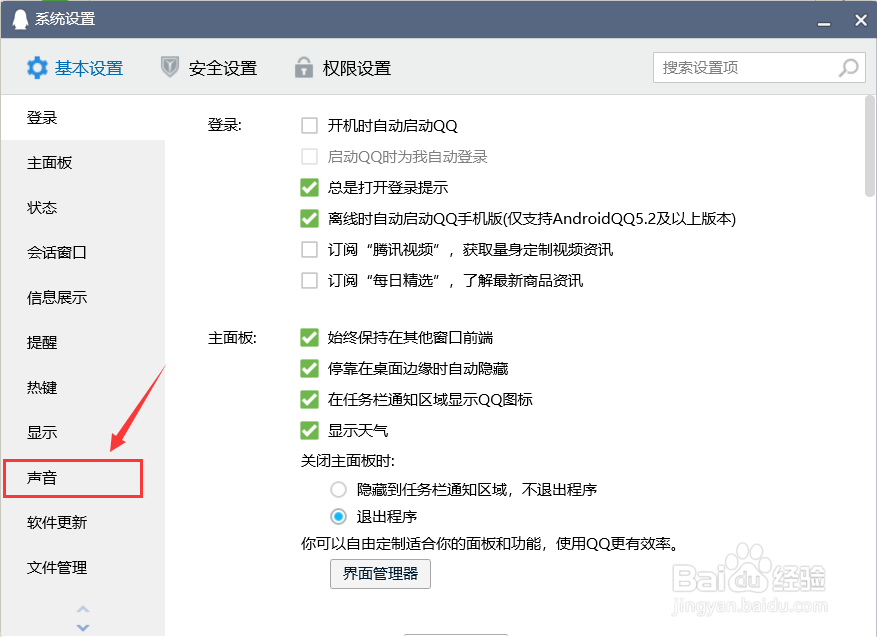Select 隐藏到任务栏通知区域 radio option
Viewport: 877px width, 637px height.
click(338, 489)
